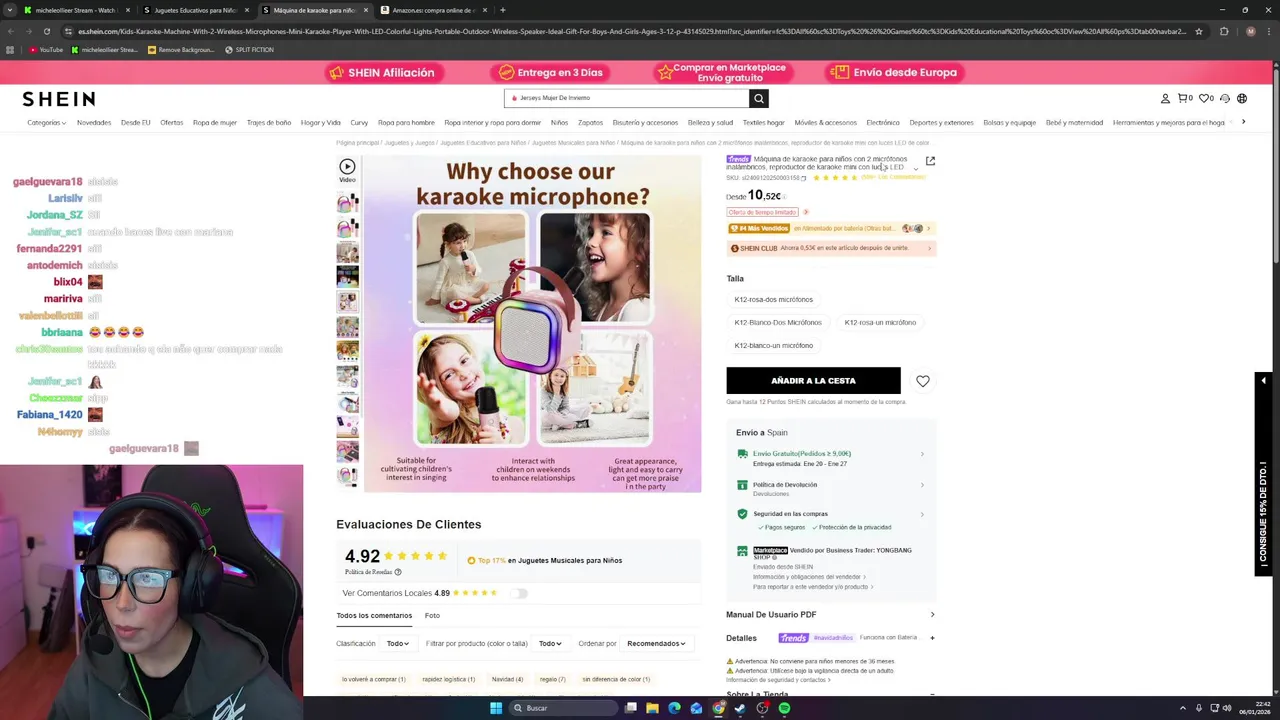1280x720 pixels.
Task: Select second product thumbnail in gallery
Action: [347, 229]
